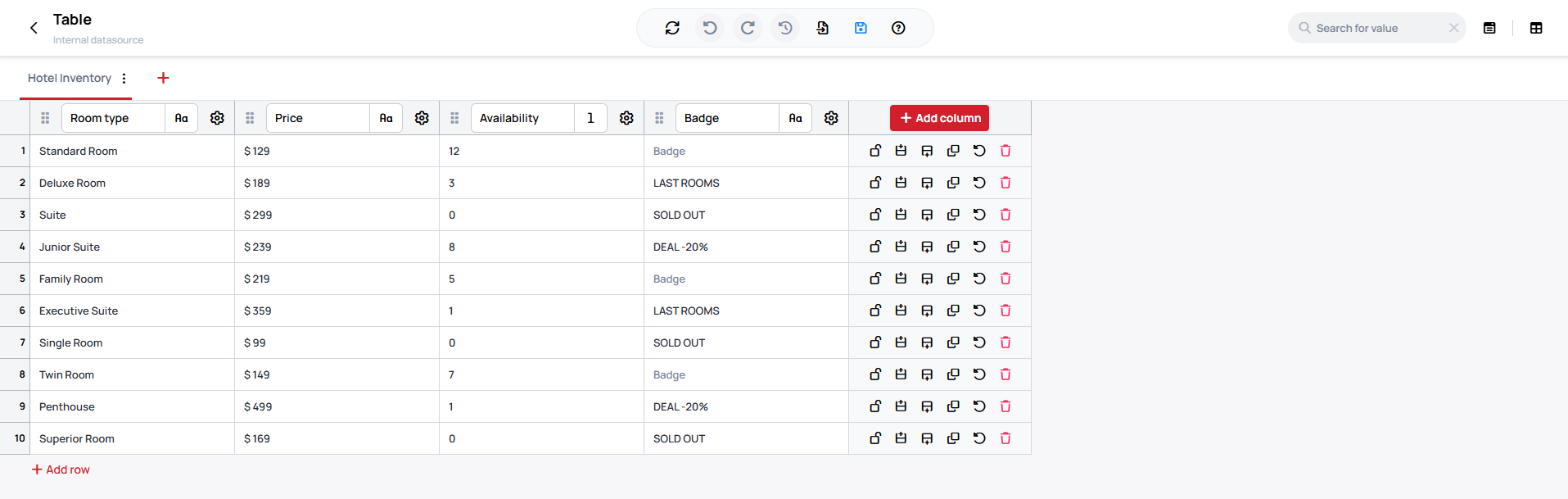Viewport: 1568px width, 499px height.
Task: Select the Hotel Inventory tab
Action: pos(70,78)
